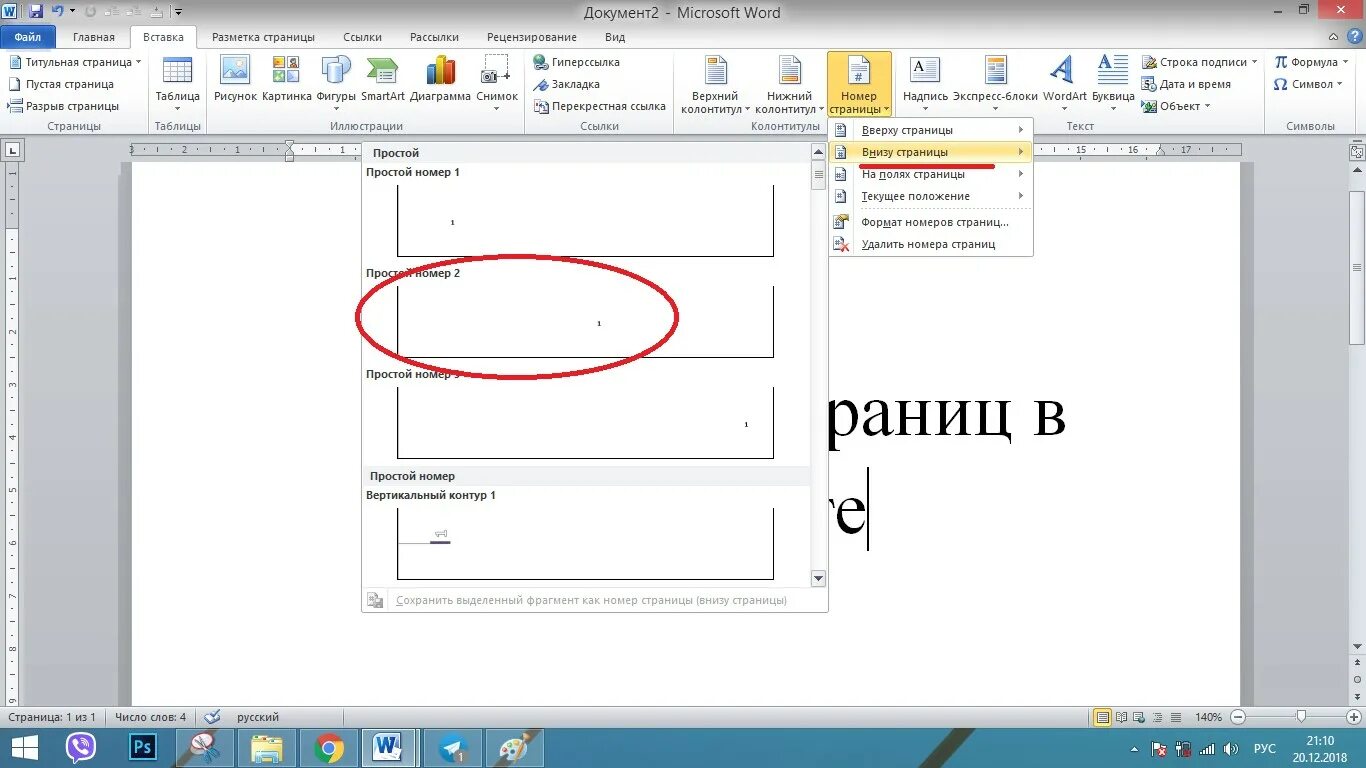Choose Внизу страницы submenu
Viewport: 1366px width, 768px height.
[x=930, y=152]
